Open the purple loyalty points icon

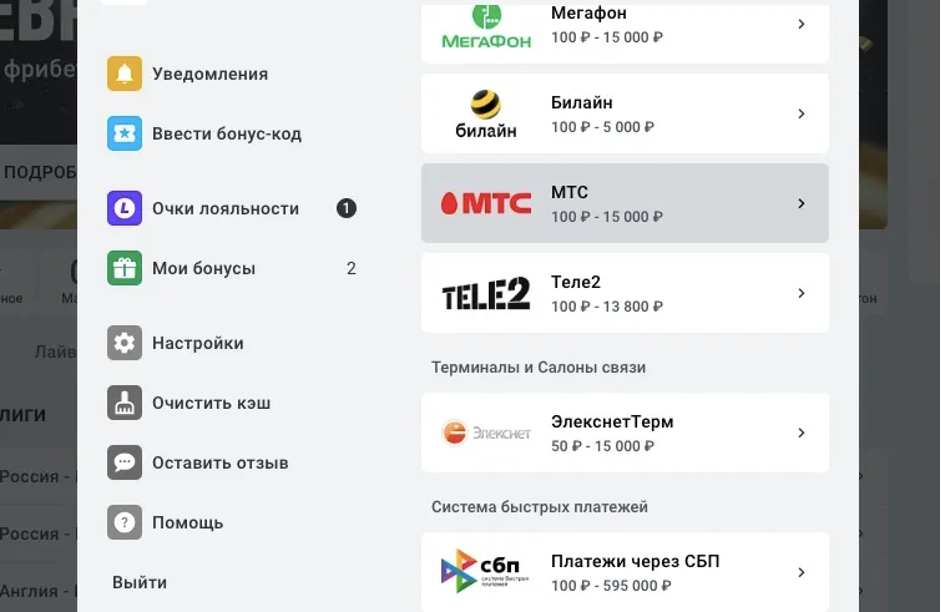coord(125,209)
